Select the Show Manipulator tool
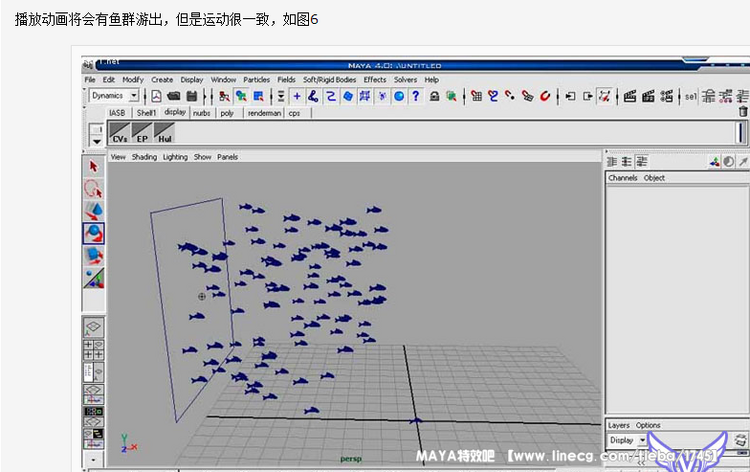 [x=93, y=278]
